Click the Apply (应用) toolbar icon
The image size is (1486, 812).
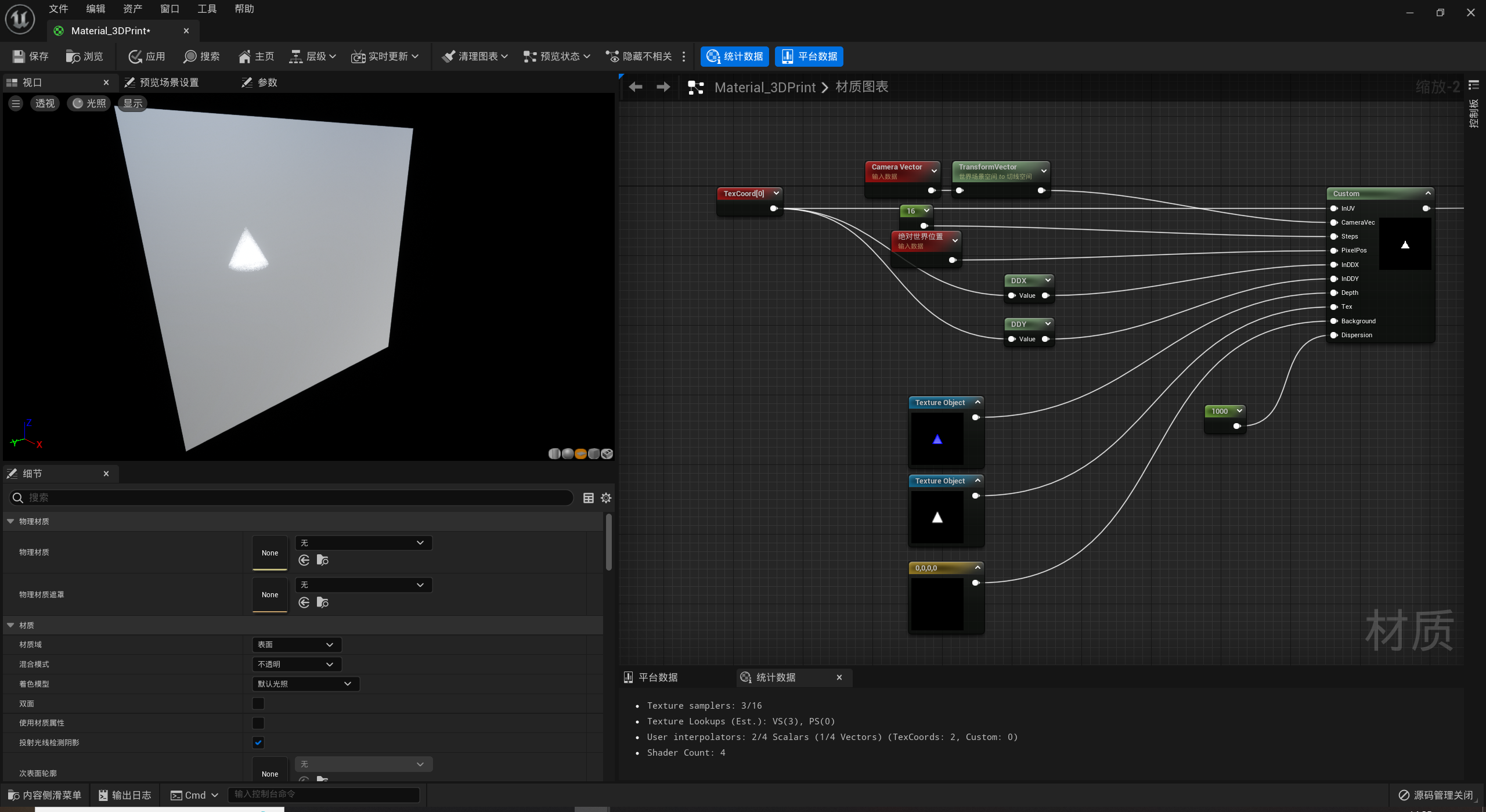click(x=135, y=56)
